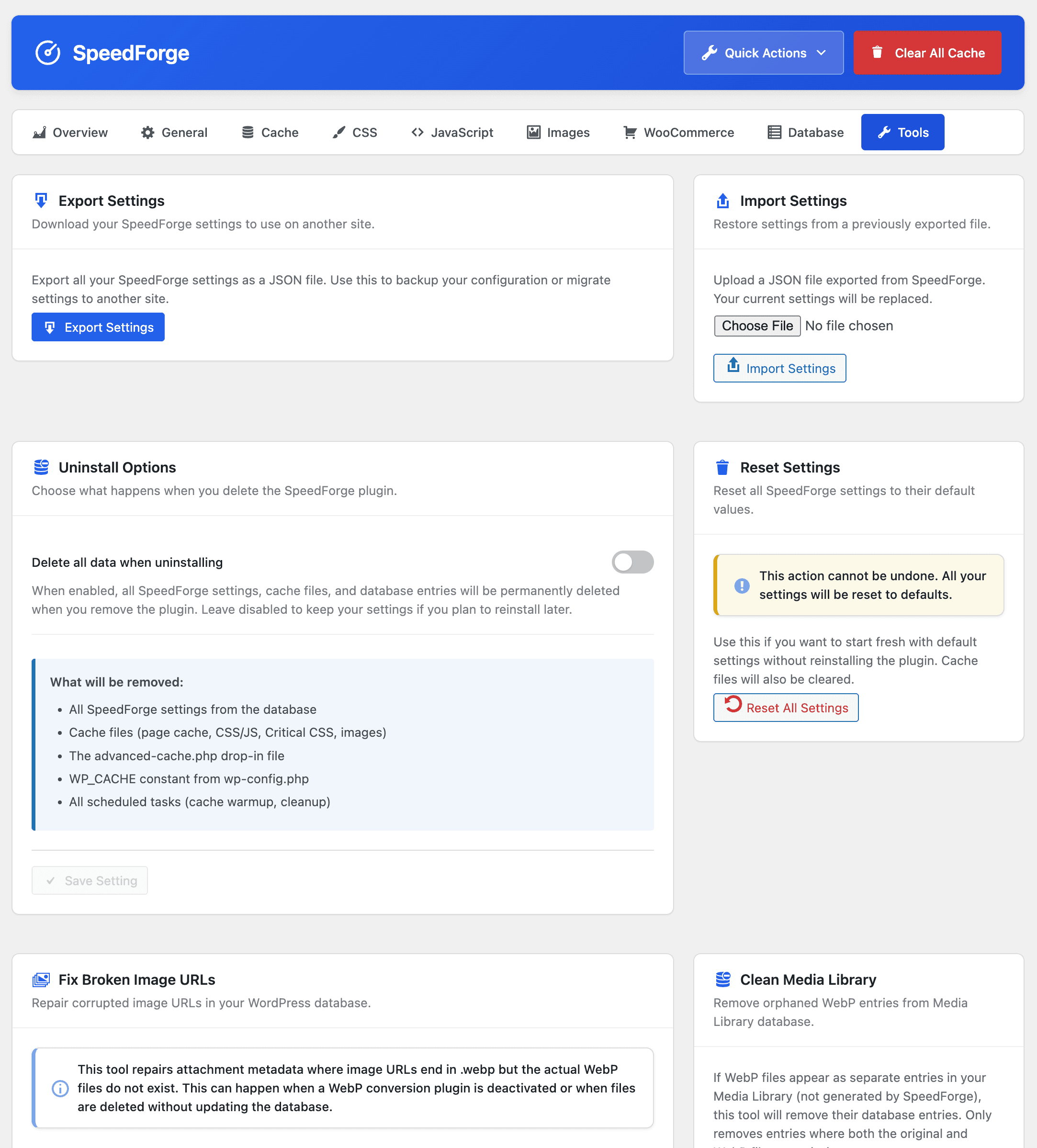
Task: Go to the Database tab
Action: click(805, 132)
